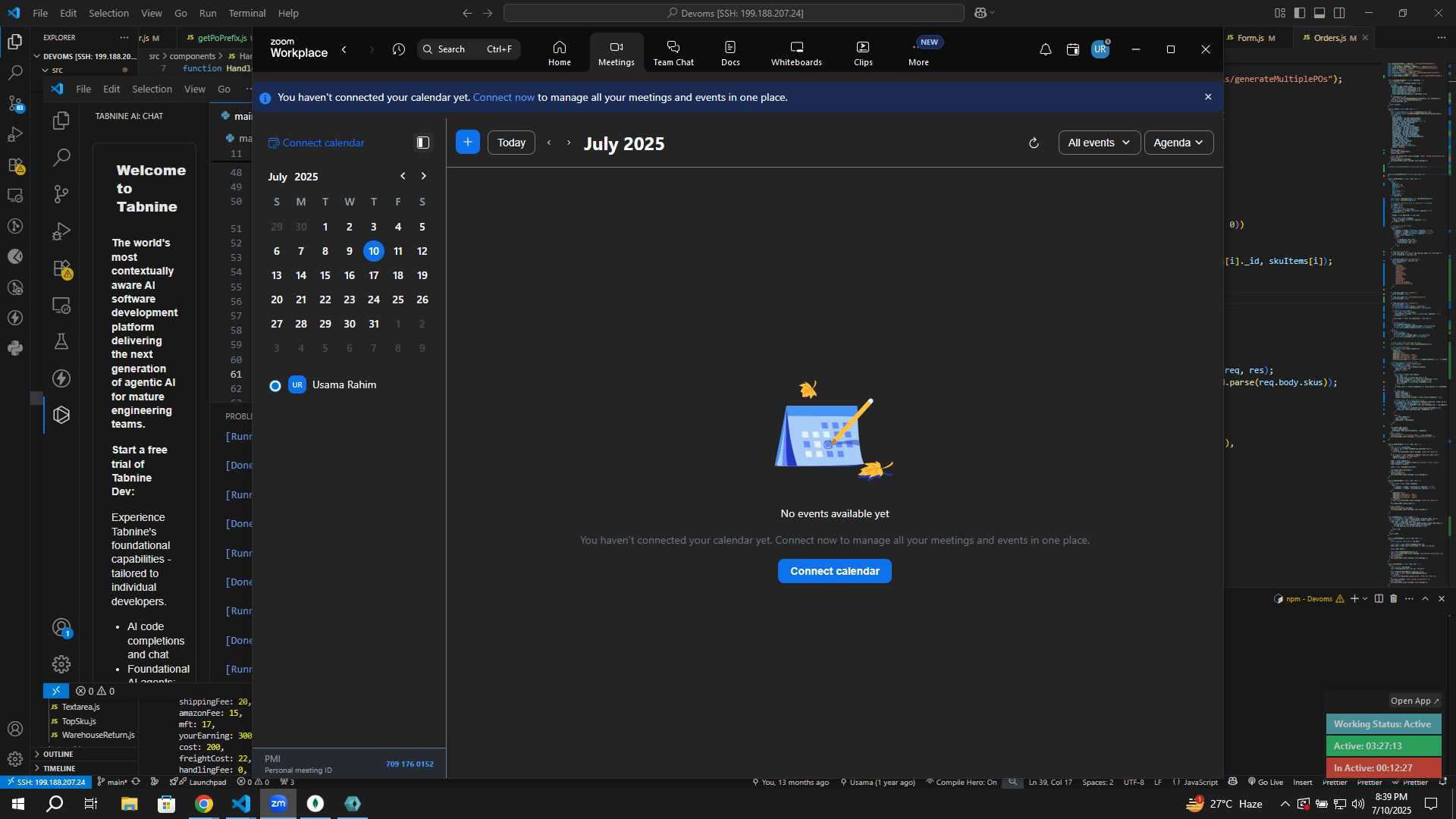Open the Testing flask icon in inner VS Code sidebar
The height and width of the screenshot is (819, 1456).
[x=61, y=341]
